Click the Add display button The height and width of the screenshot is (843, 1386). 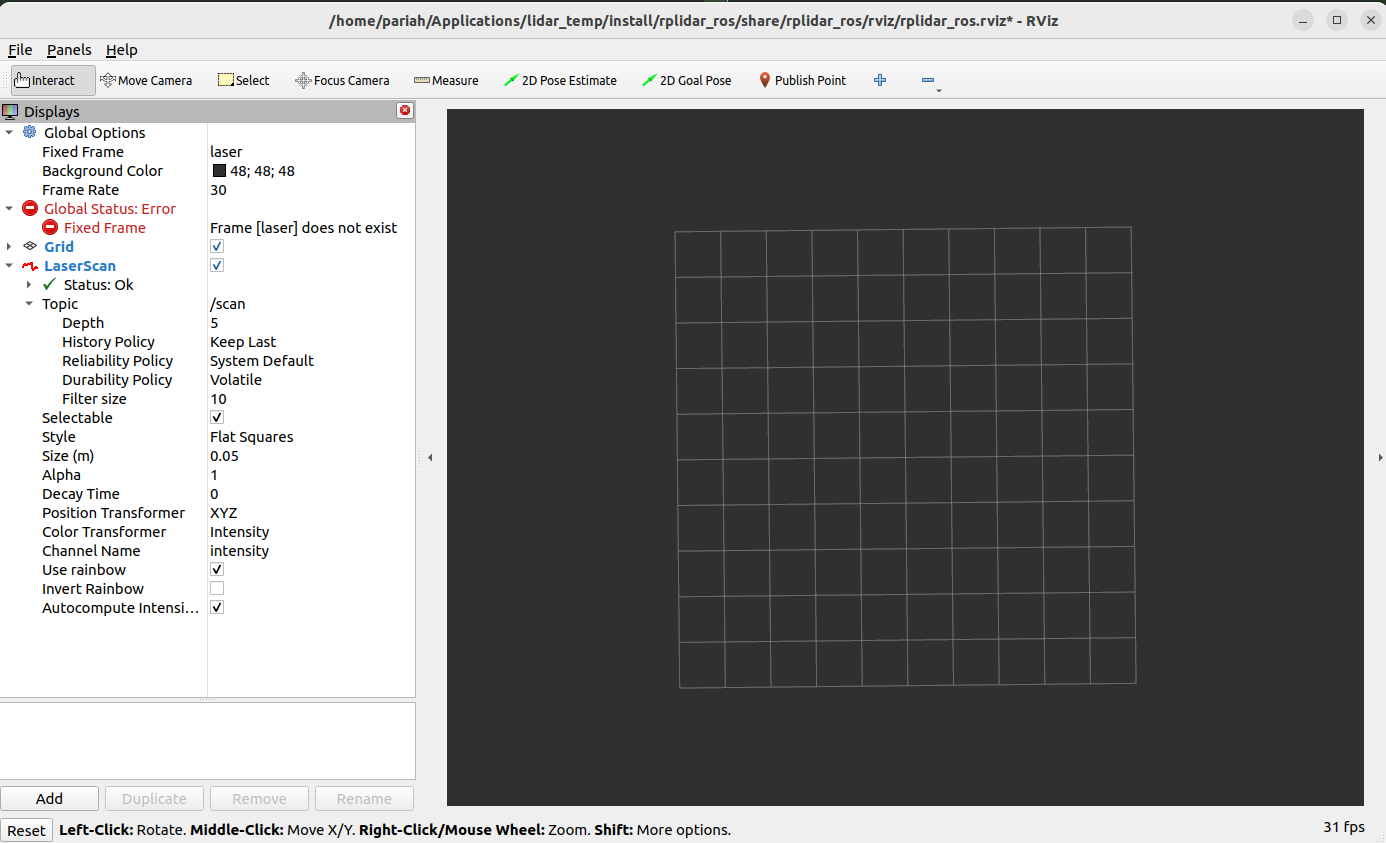tap(49, 798)
